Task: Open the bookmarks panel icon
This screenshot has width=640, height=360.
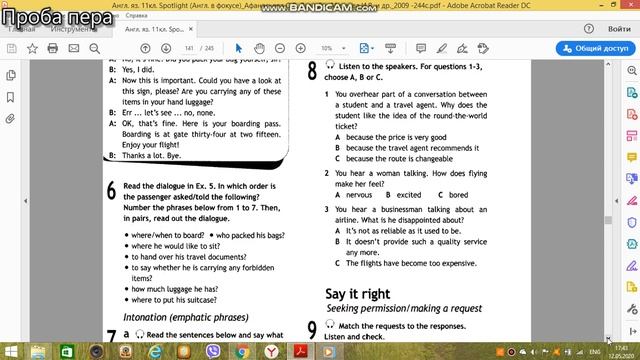Action: 11,97
